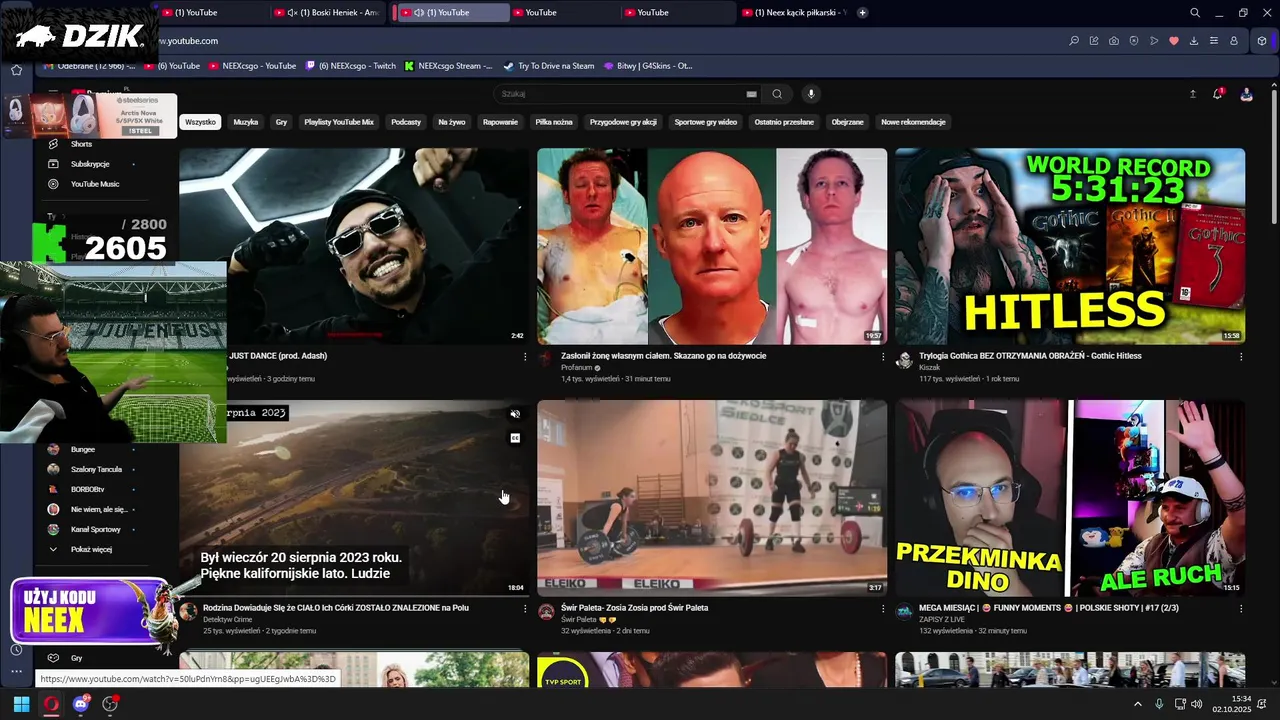Click the edit pencil icon in address bar

(x=1094, y=41)
